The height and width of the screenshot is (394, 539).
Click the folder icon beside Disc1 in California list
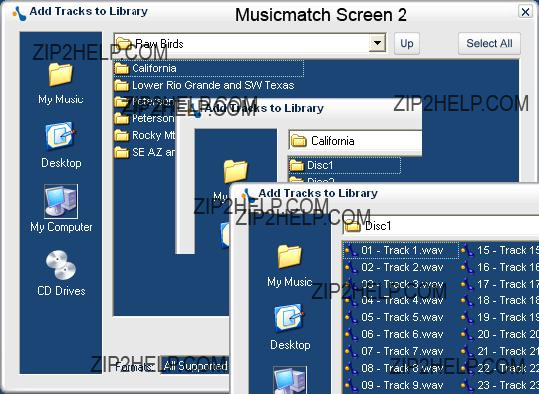297,166
